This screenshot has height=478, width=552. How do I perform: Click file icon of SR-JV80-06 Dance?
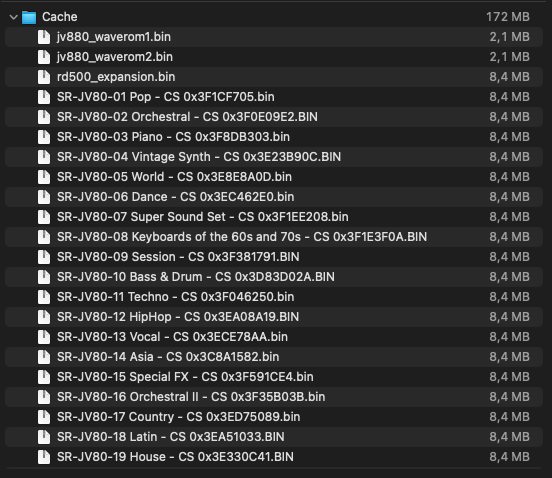coord(44,197)
